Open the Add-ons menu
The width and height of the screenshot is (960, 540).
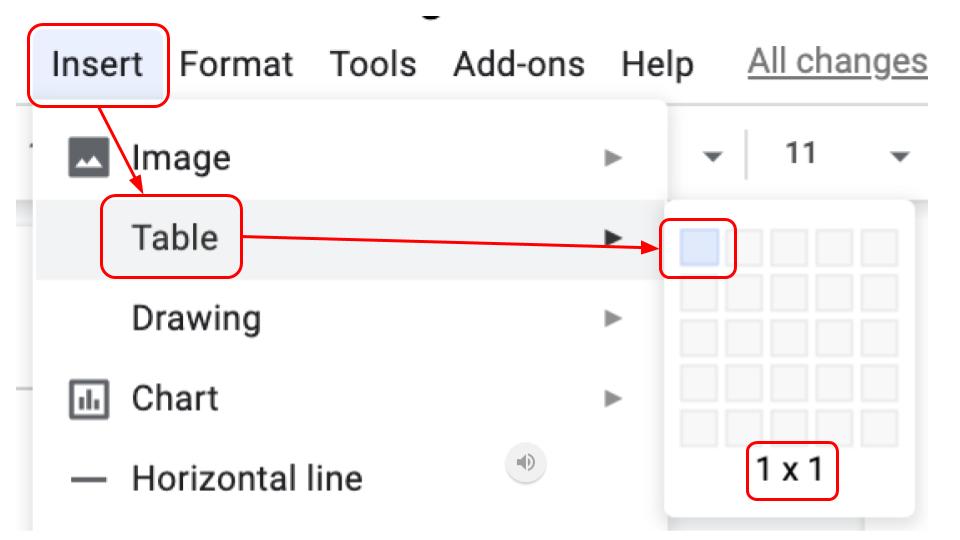[x=519, y=64]
